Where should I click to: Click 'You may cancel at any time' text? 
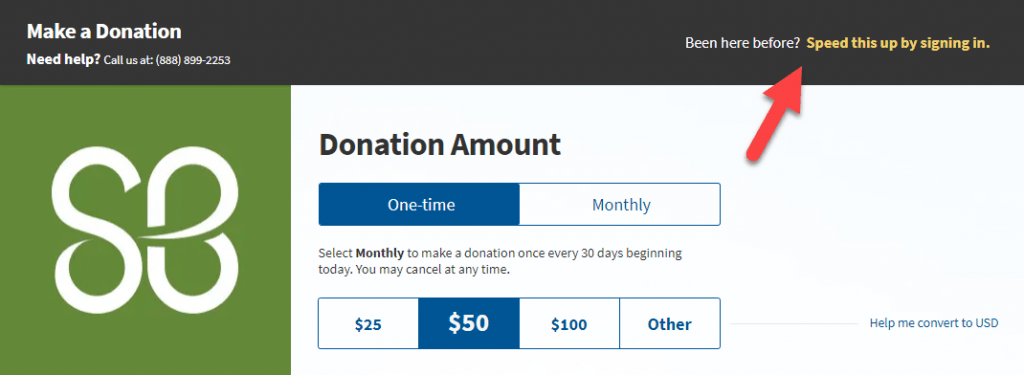pyautogui.click(x=432, y=269)
